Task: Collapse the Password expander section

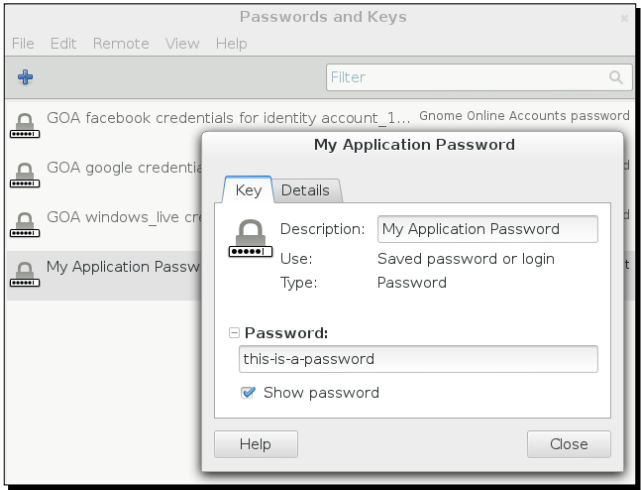Action: click(x=234, y=332)
